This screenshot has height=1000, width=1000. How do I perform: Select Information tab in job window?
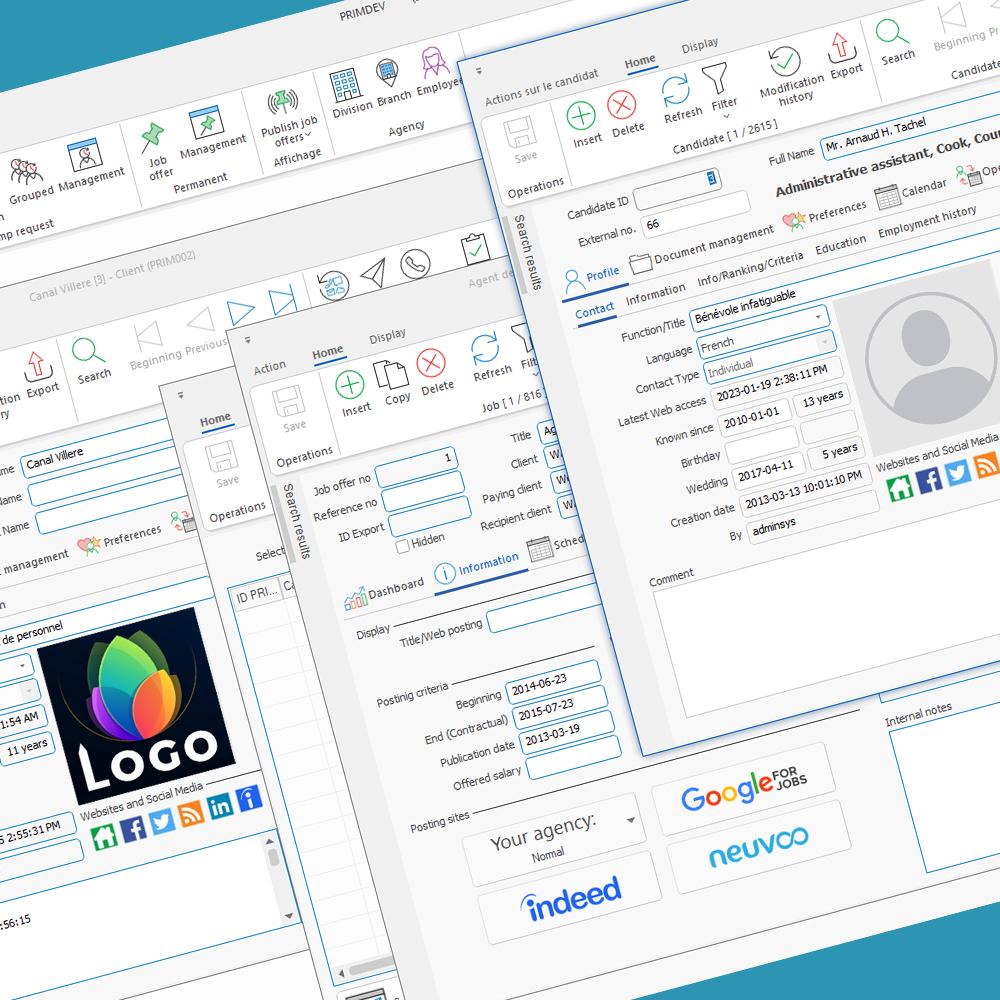(x=477, y=568)
